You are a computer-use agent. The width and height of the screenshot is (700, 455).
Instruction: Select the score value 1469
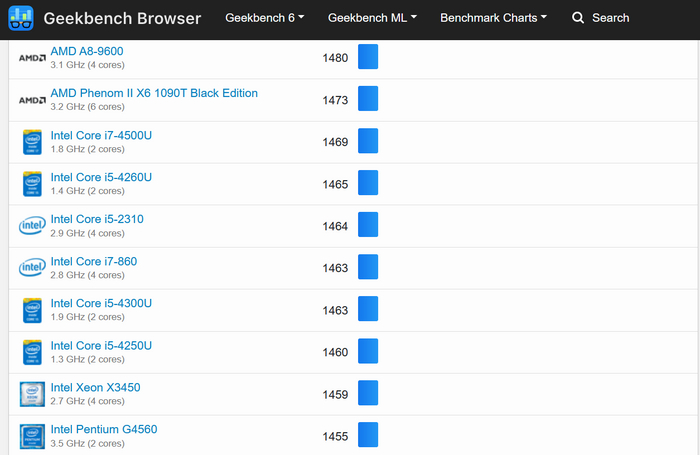(335, 142)
